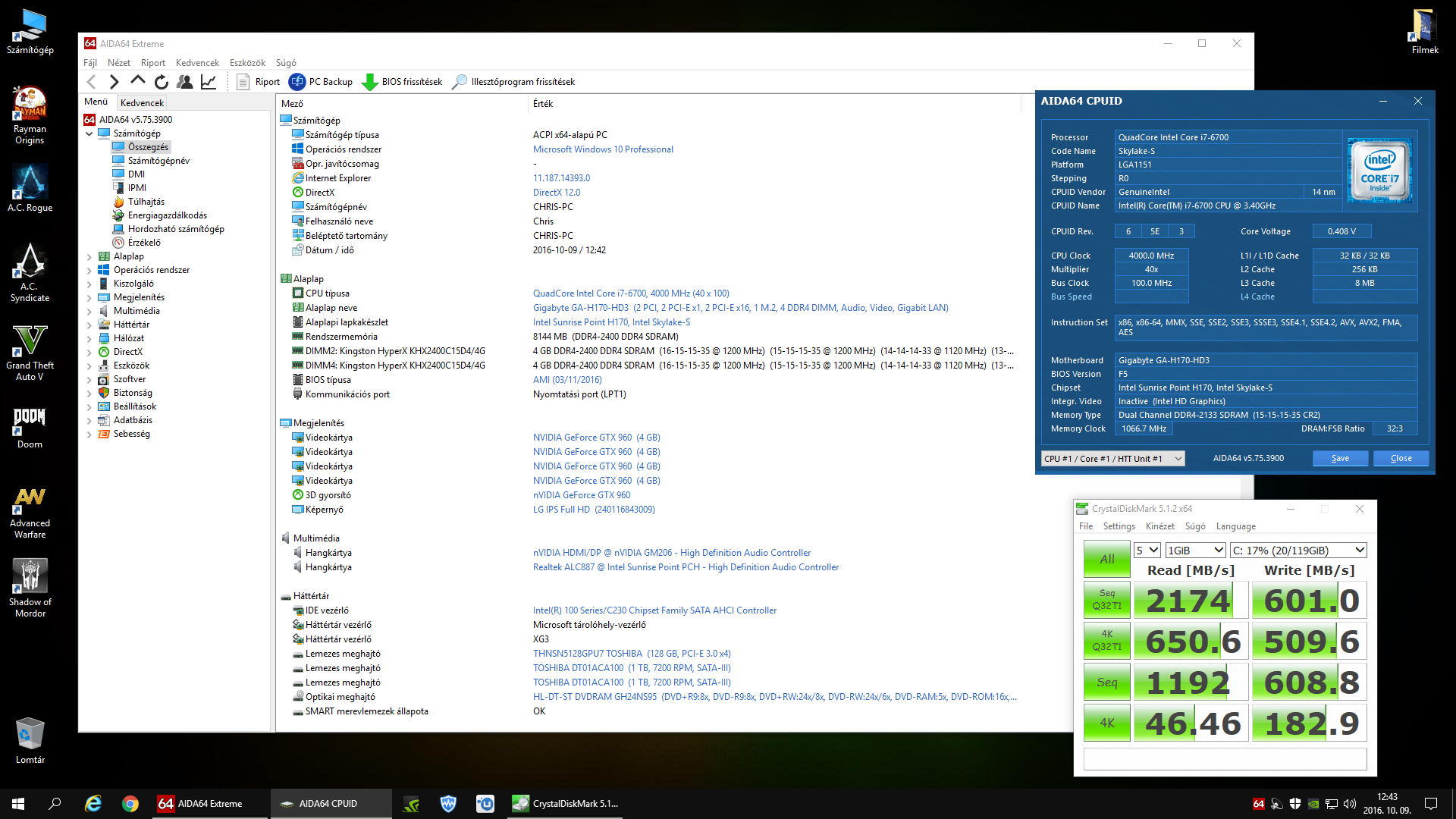Screen dimensions: 1456x819
Task: Click the graph chart toolbar icon
Action: [x=209, y=82]
